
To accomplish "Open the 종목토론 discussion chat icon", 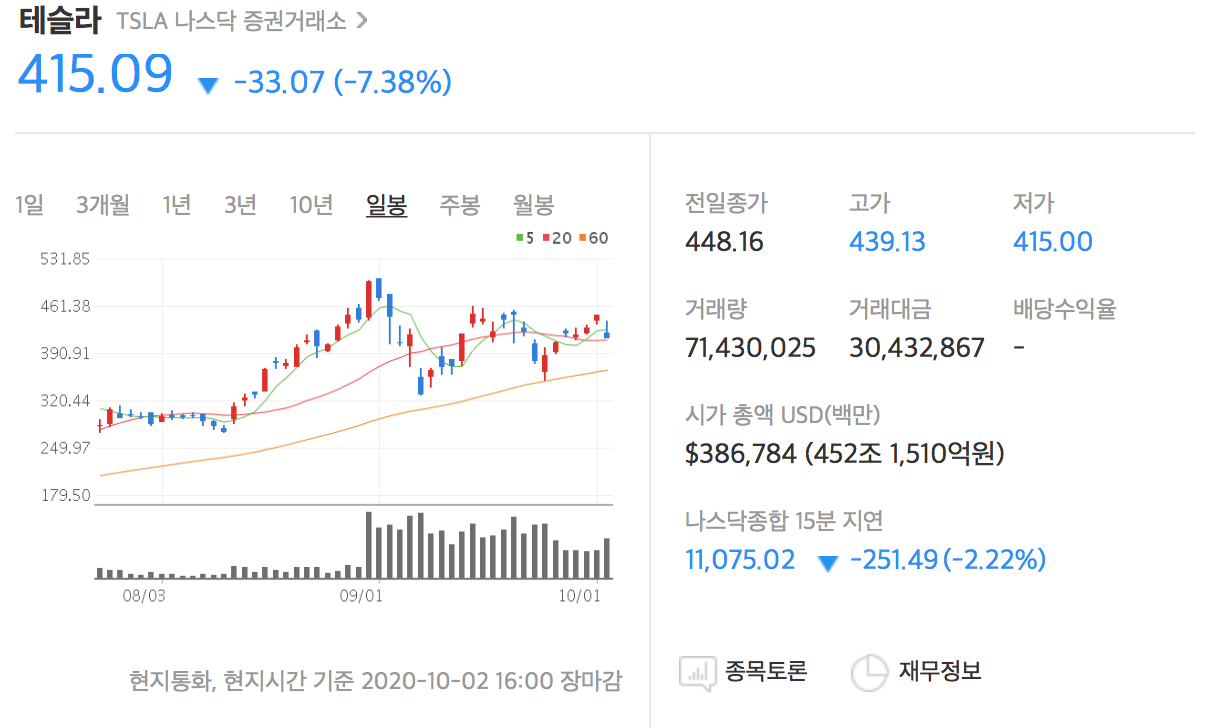I will [x=698, y=673].
